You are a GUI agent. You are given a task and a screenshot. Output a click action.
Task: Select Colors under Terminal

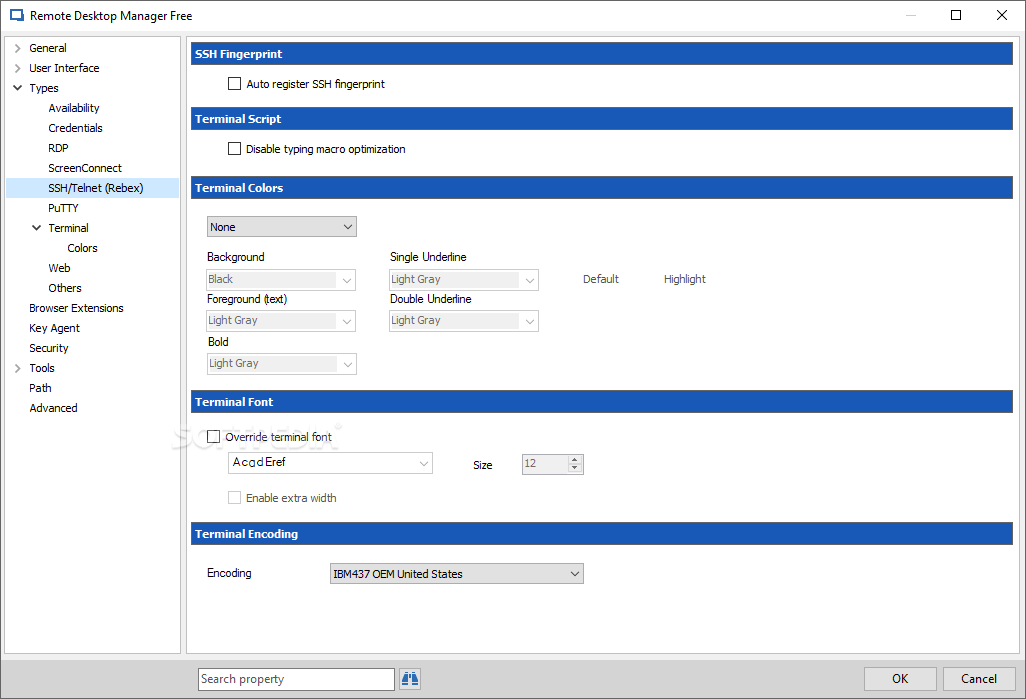coord(82,248)
